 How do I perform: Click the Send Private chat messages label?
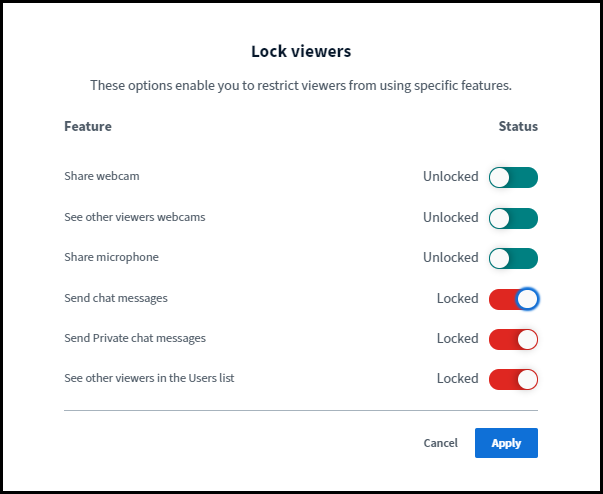[x=135, y=338]
